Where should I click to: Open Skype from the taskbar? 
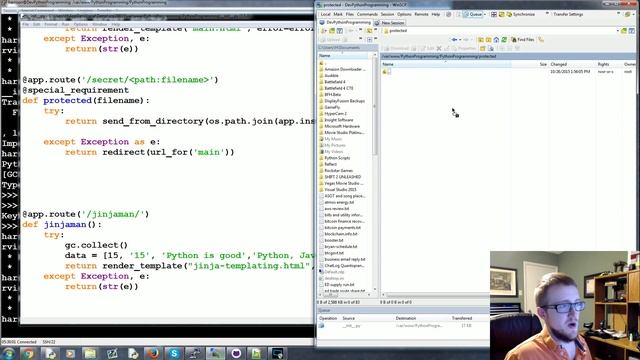[174, 353]
